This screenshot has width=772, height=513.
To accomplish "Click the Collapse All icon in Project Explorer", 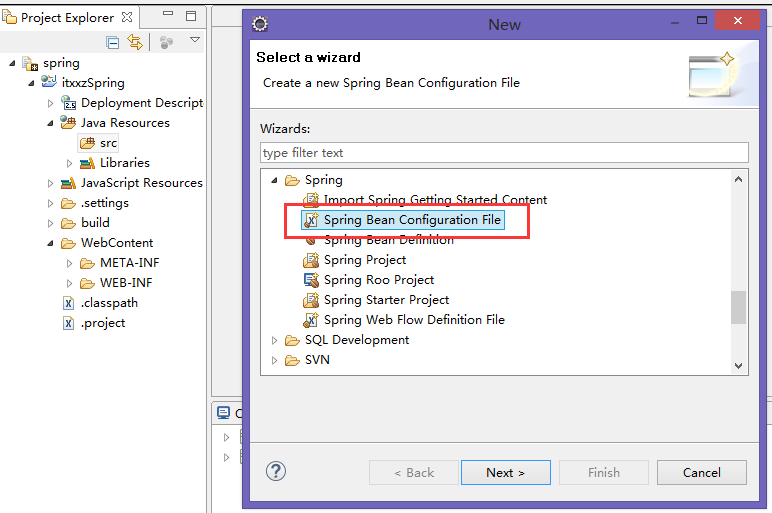I will click(x=113, y=43).
